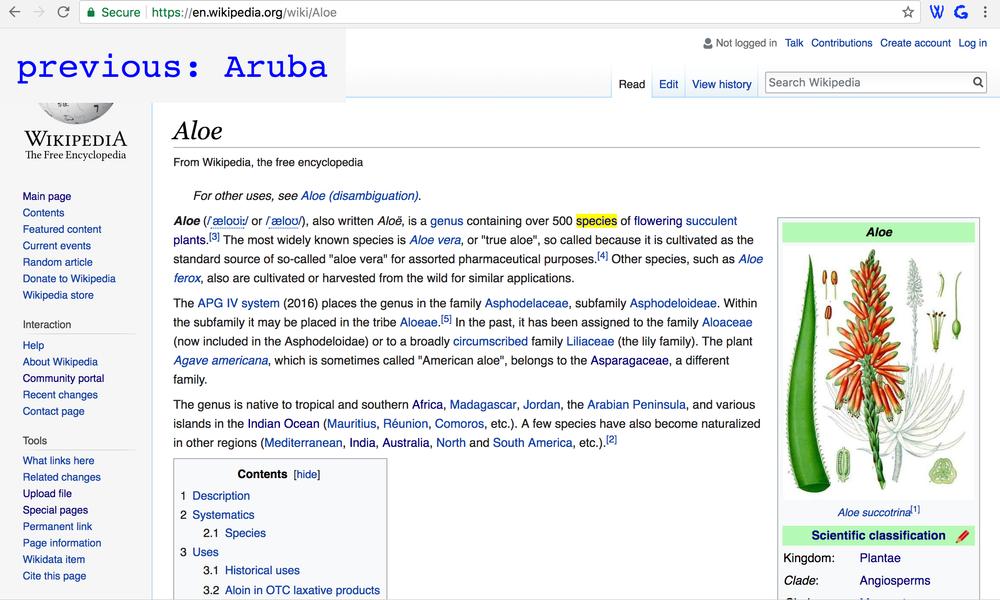Open the Angiosperms clade link
Image resolution: width=1000 pixels, height=600 pixels.
click(895, 581)
